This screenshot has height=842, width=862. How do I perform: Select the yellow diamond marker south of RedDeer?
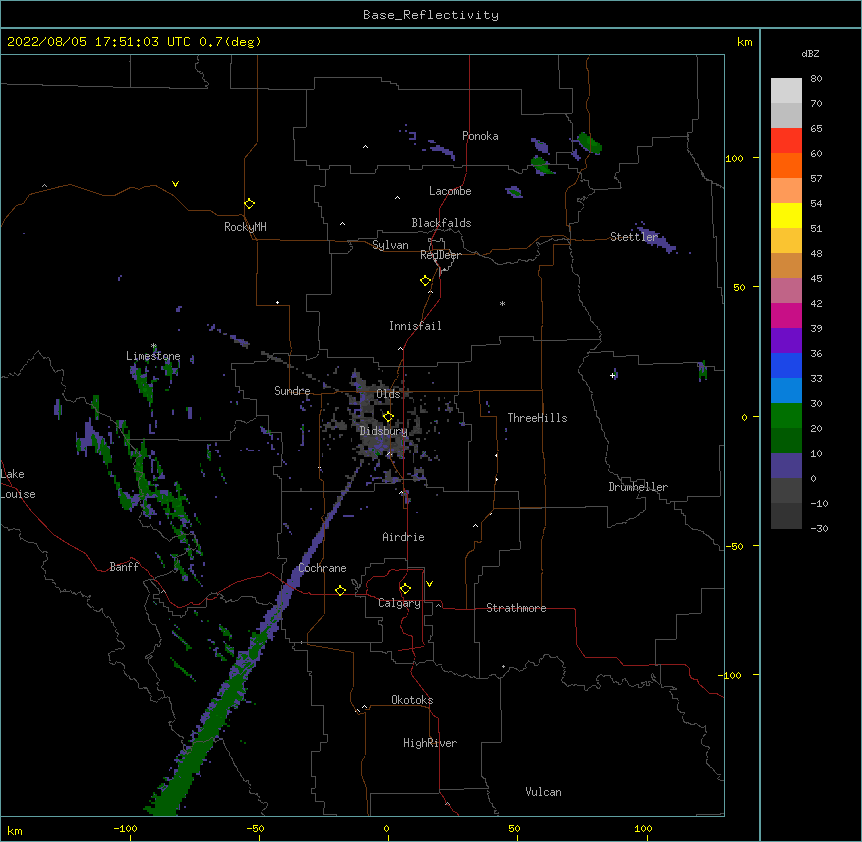[426, 281]
